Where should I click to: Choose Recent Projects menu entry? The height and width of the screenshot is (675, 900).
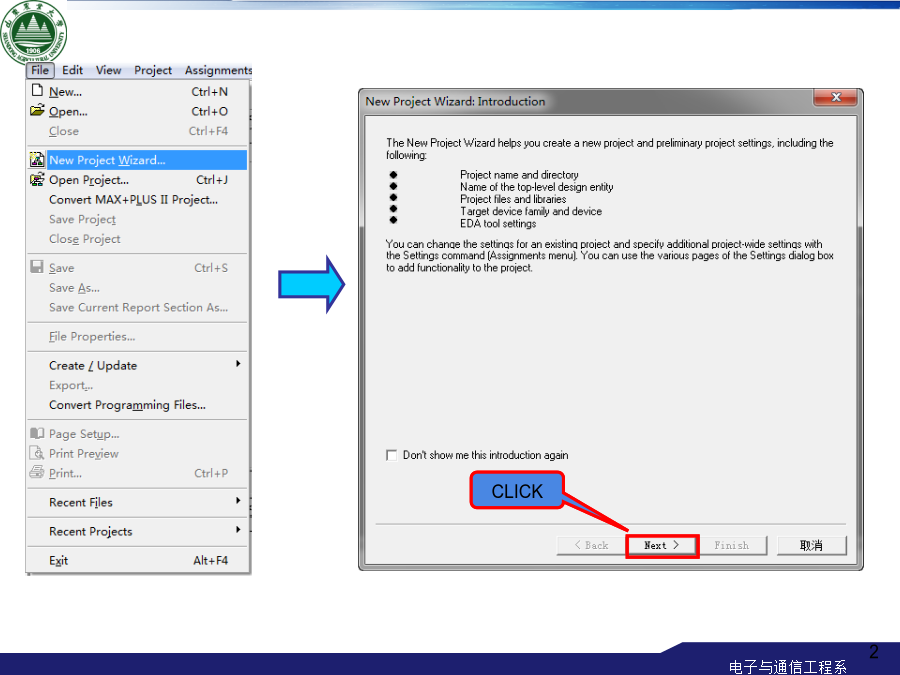138,532
